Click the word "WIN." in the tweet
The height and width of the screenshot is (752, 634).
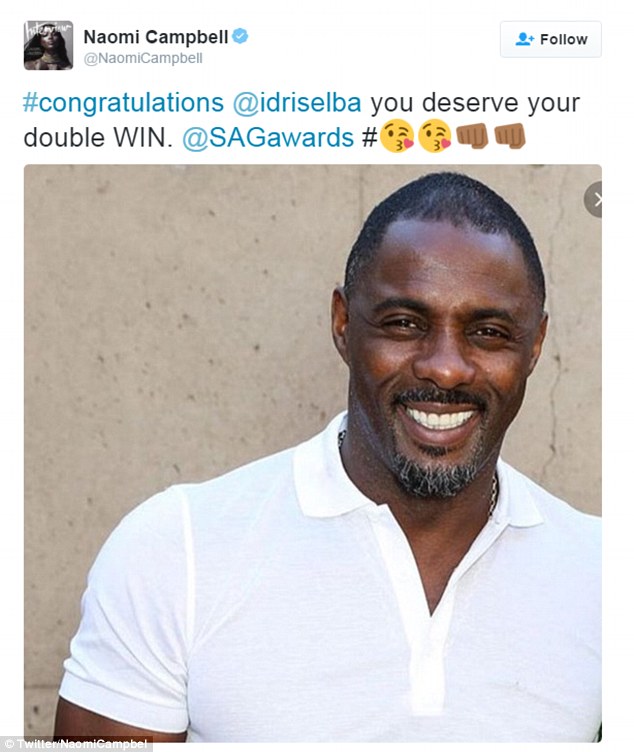pos(143,138)
